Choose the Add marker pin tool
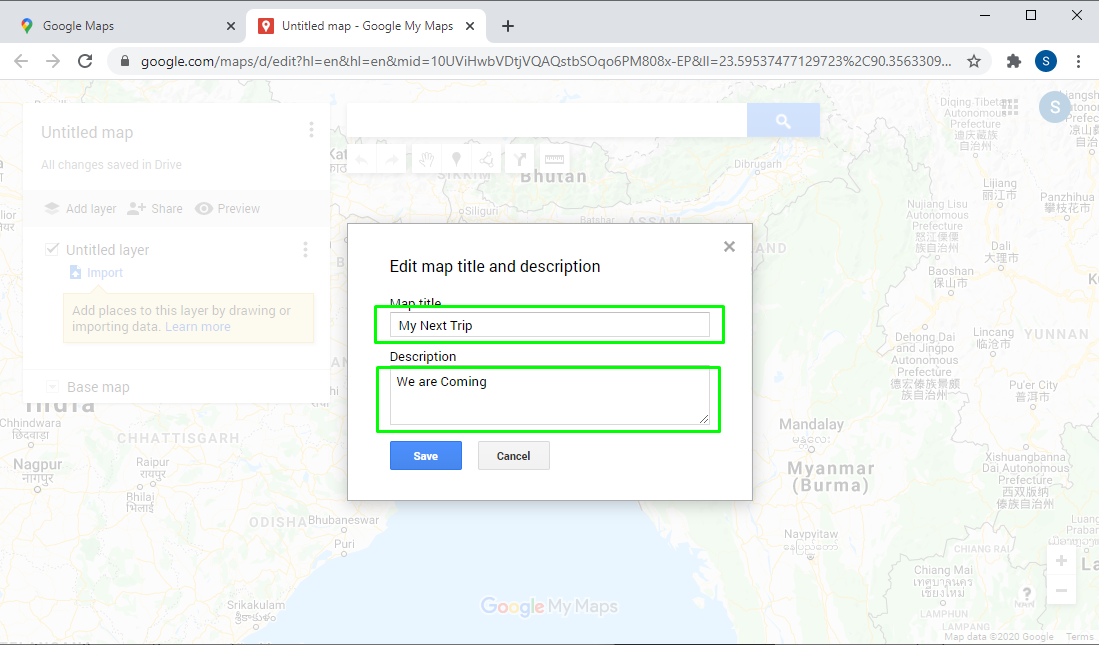The height and width of the screenshot is (645, 1099). (x=457, y=159)
